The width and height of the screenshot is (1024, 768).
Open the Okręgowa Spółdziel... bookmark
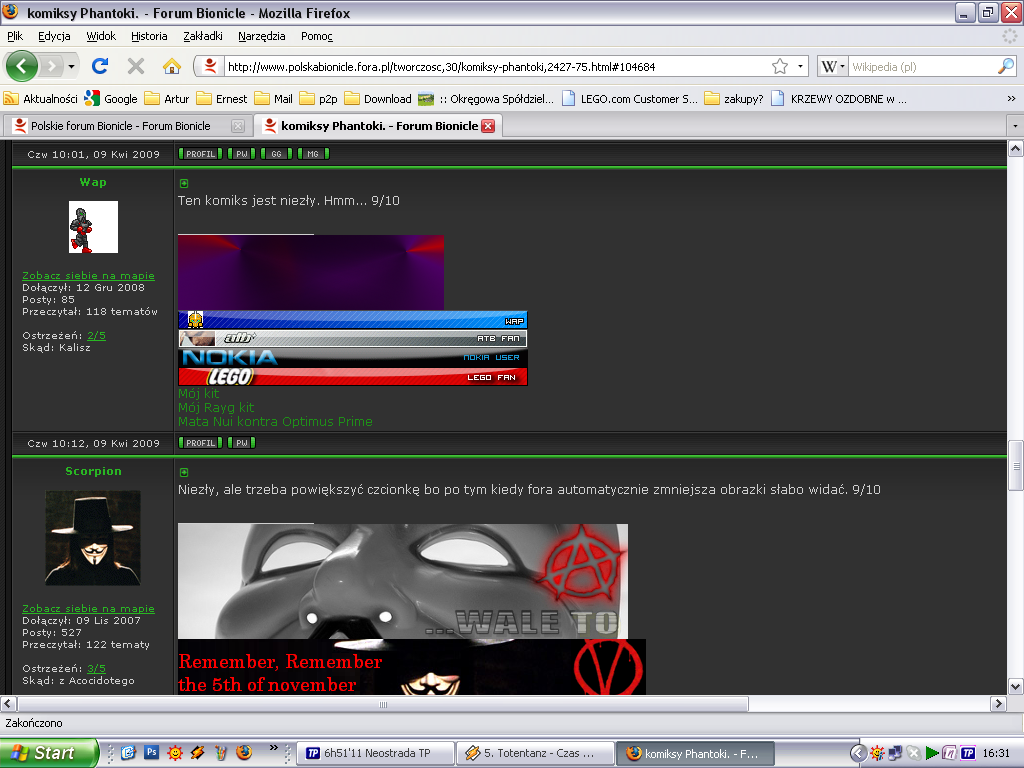[486, 99]
